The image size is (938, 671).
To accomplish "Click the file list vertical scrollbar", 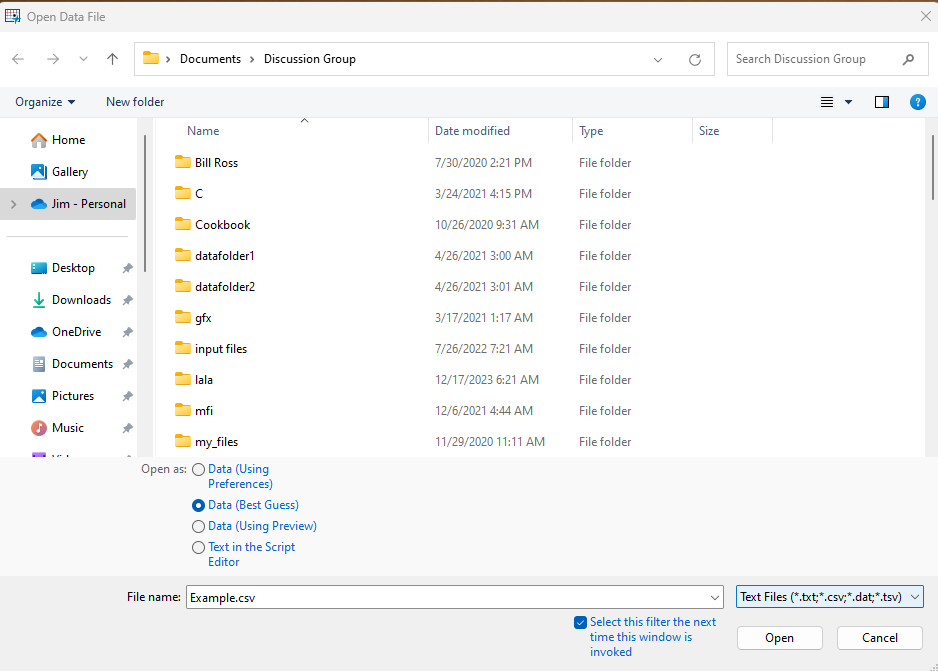I will 932,167.
